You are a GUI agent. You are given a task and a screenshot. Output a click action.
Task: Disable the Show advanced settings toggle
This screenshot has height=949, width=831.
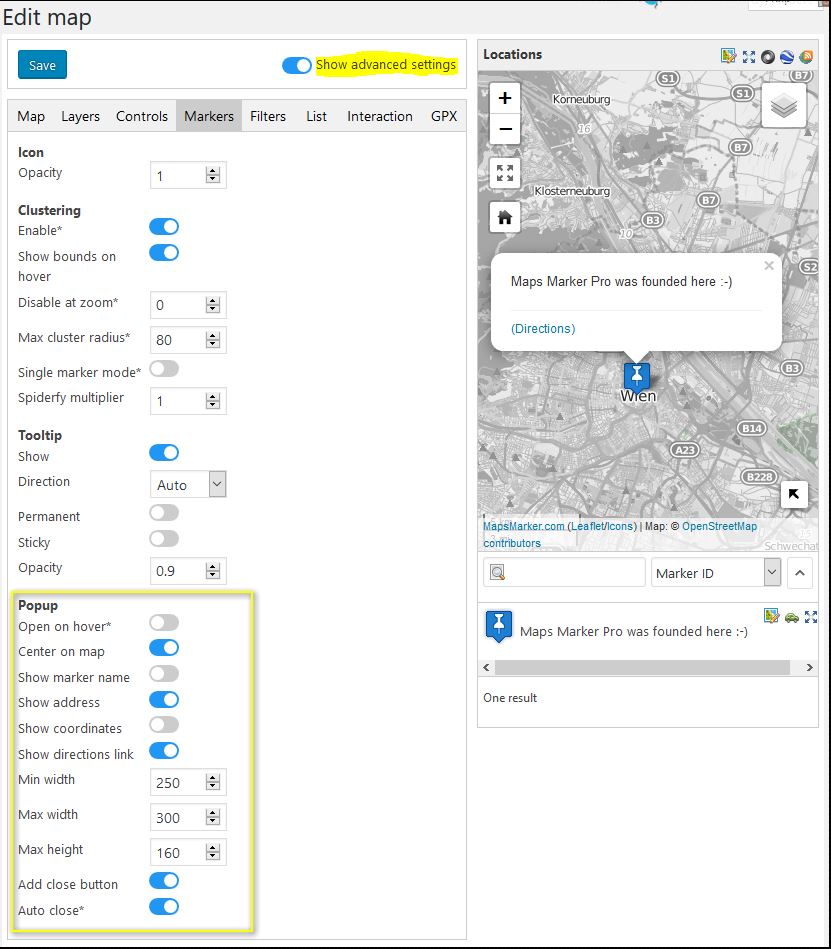tap(297, 65)
